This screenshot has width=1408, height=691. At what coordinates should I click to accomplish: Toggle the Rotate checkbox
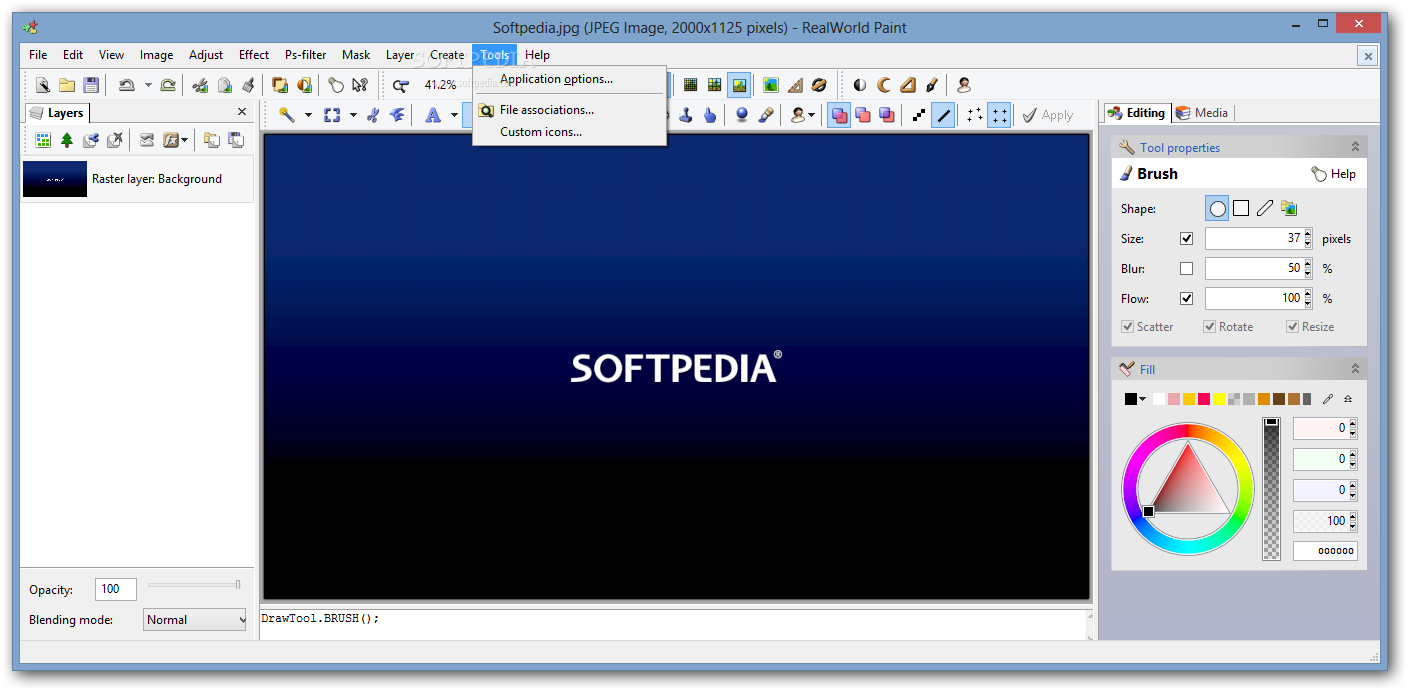(1228, 327)
